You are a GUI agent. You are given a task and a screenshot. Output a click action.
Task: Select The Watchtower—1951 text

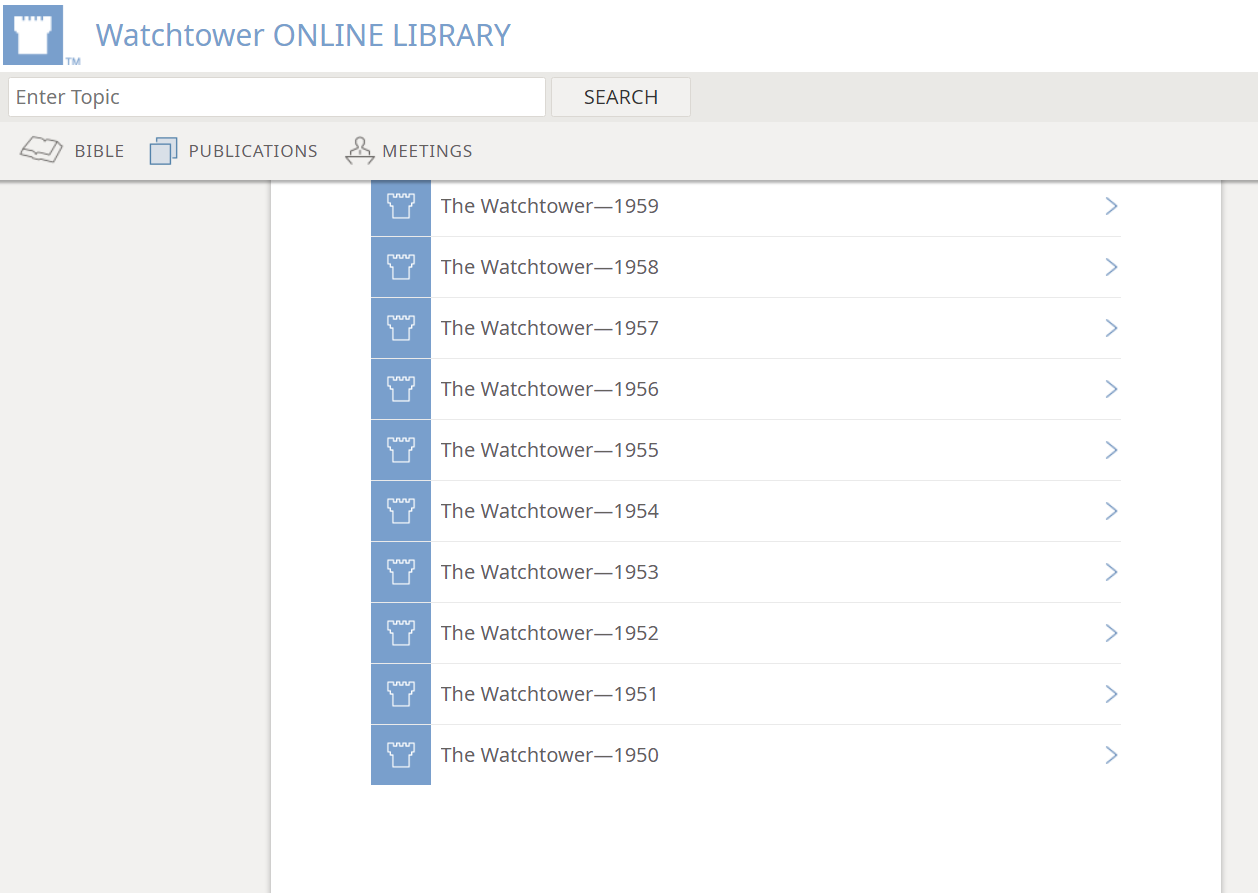(x=550, y=694)
